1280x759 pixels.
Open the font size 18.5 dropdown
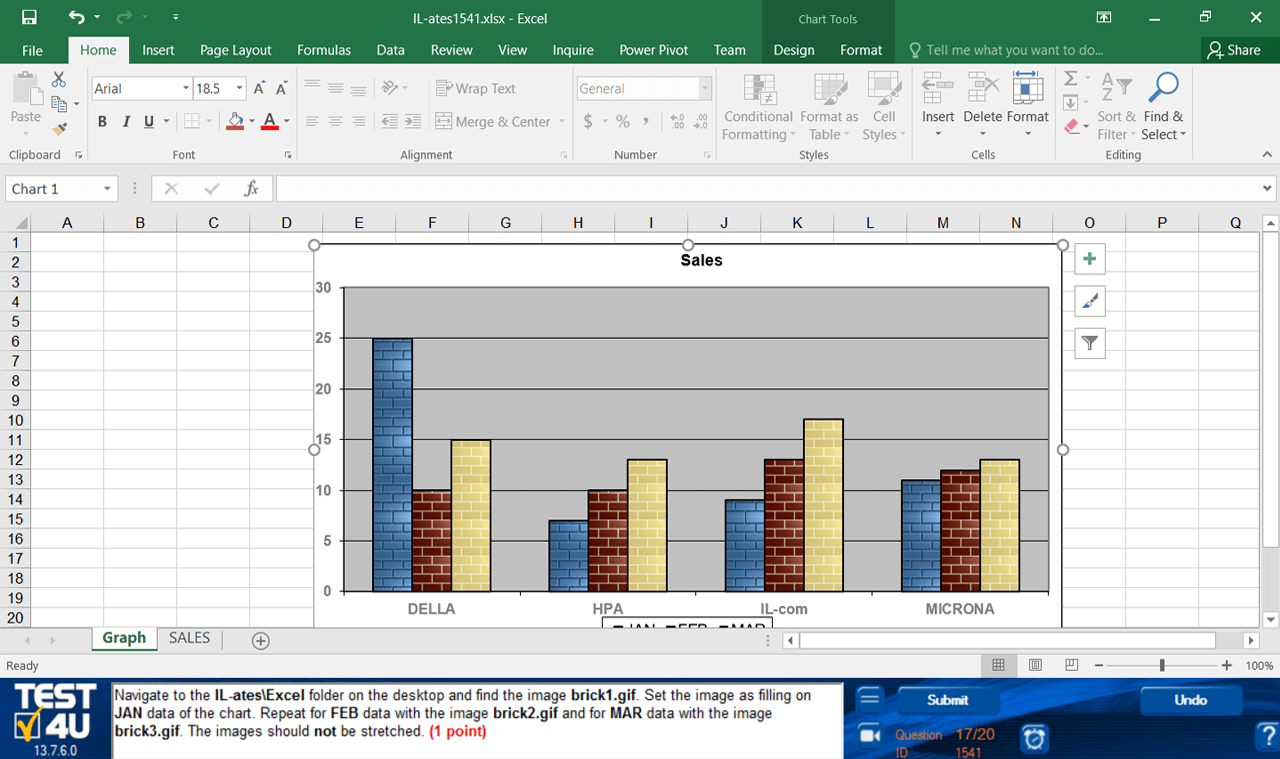pyautogui.click(x=239, y=88)
